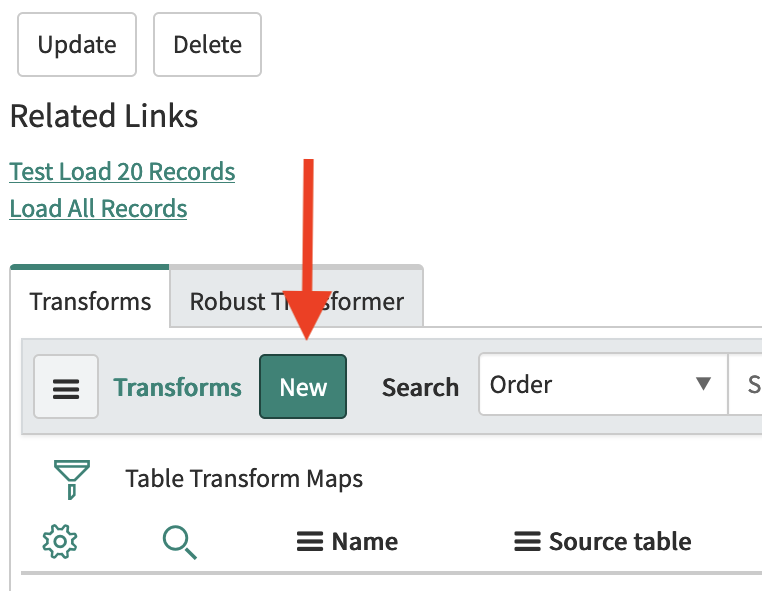Sort by the Source table column header
The width and height of the screenshot is (762, 591).
pos(620,541)
